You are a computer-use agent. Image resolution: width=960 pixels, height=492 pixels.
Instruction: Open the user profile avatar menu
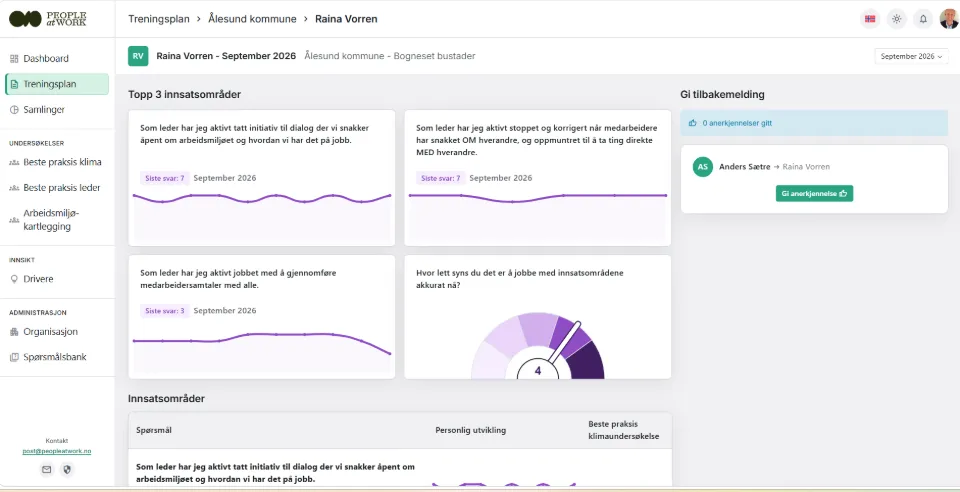pyautogui.click(x=949, y=19)
